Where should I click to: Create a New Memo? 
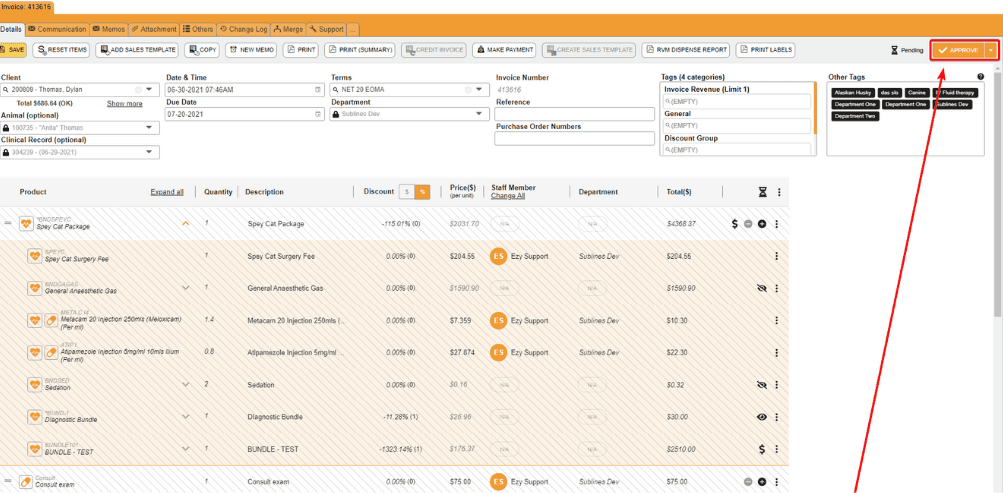click(x=251, y=50)
